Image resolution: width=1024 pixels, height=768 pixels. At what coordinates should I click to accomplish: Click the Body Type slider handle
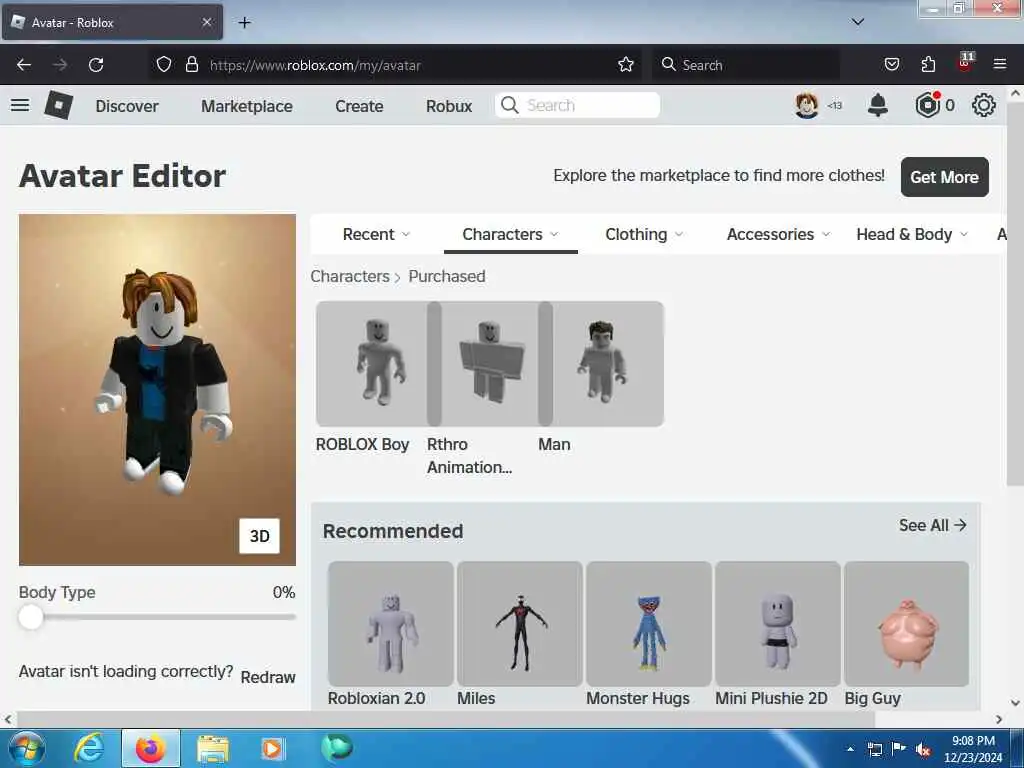tap(31, 616)
